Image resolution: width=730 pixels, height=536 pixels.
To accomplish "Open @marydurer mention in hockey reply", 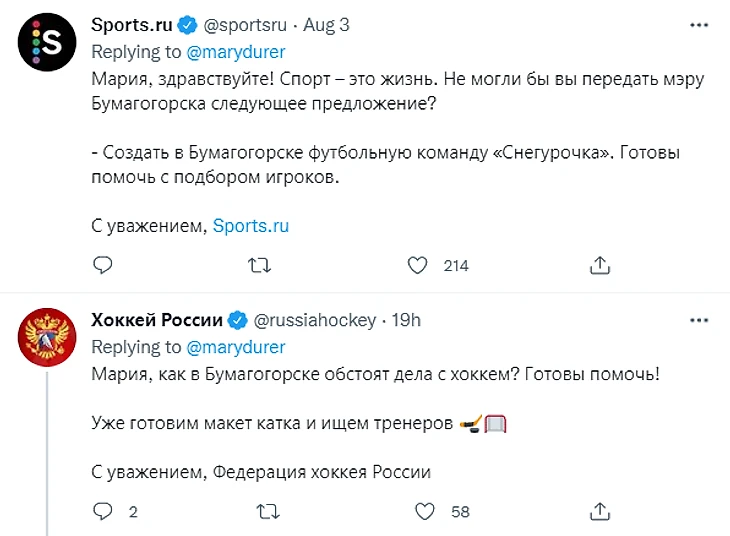I will [x=235, y=347].
